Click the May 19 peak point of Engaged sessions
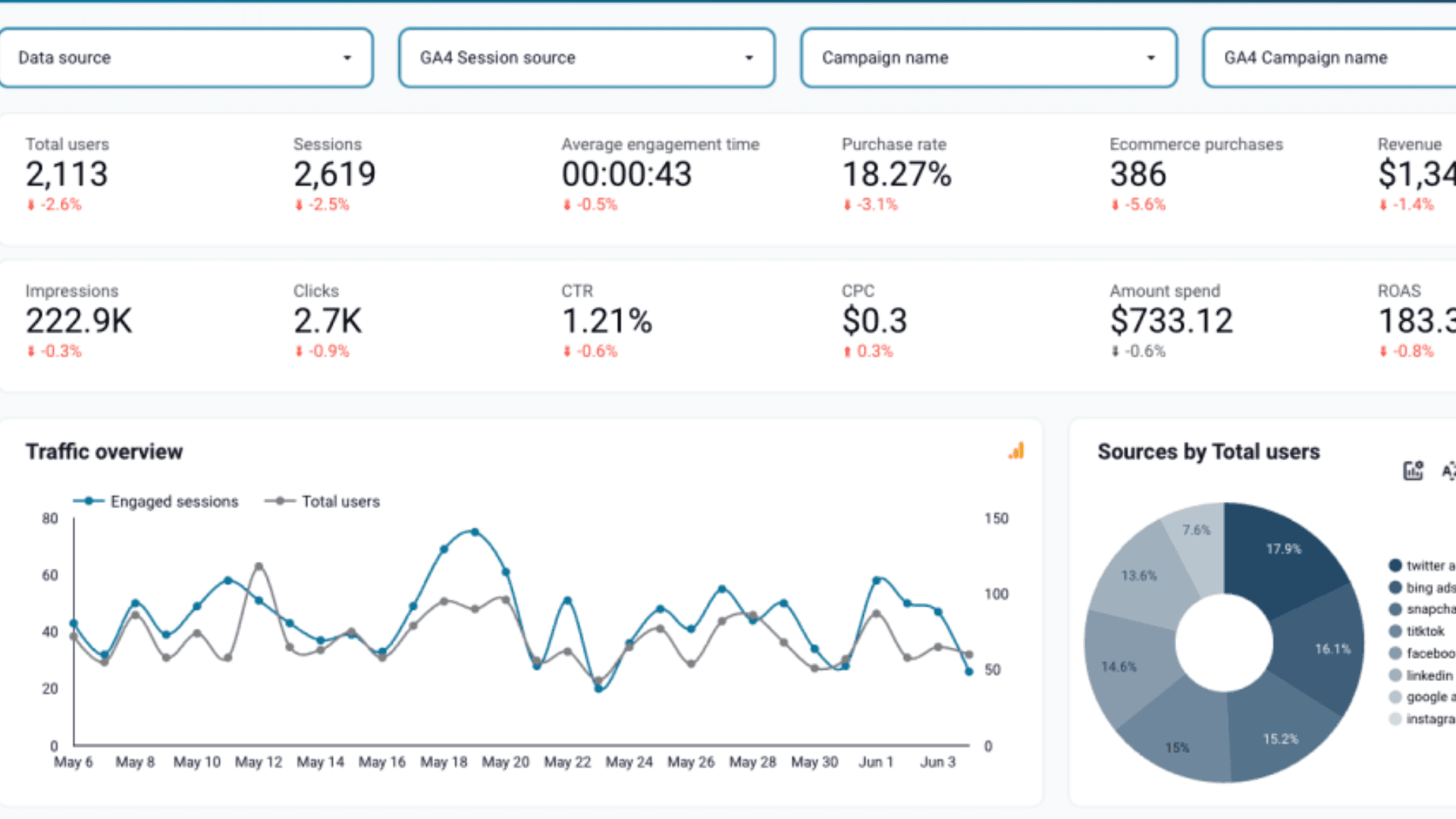The height and width of the screenshot is (819, 1456). click(475, 532)
